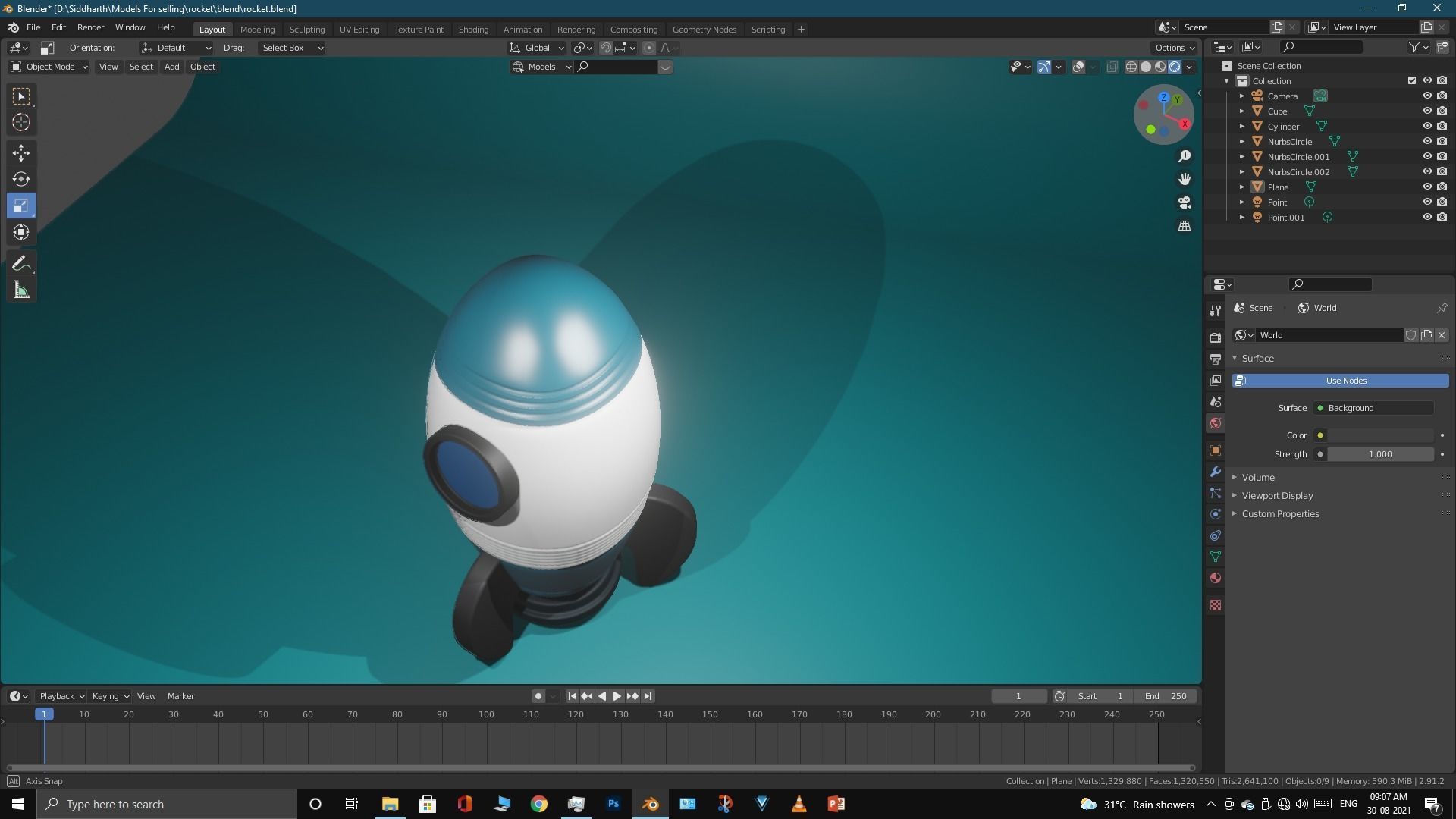
Task: Hide the Cylinder object in viewport
Action: pos(1426,126)
